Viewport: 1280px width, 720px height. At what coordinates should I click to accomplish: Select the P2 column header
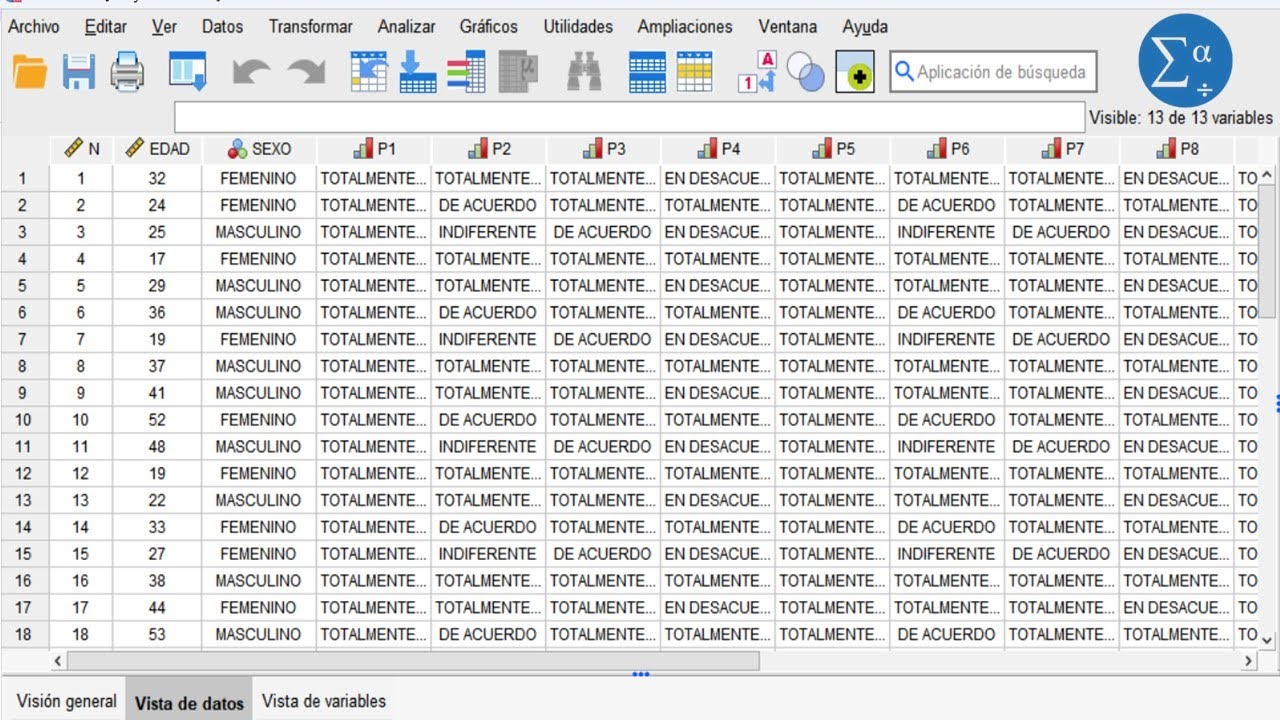click(x=489, y=149)
